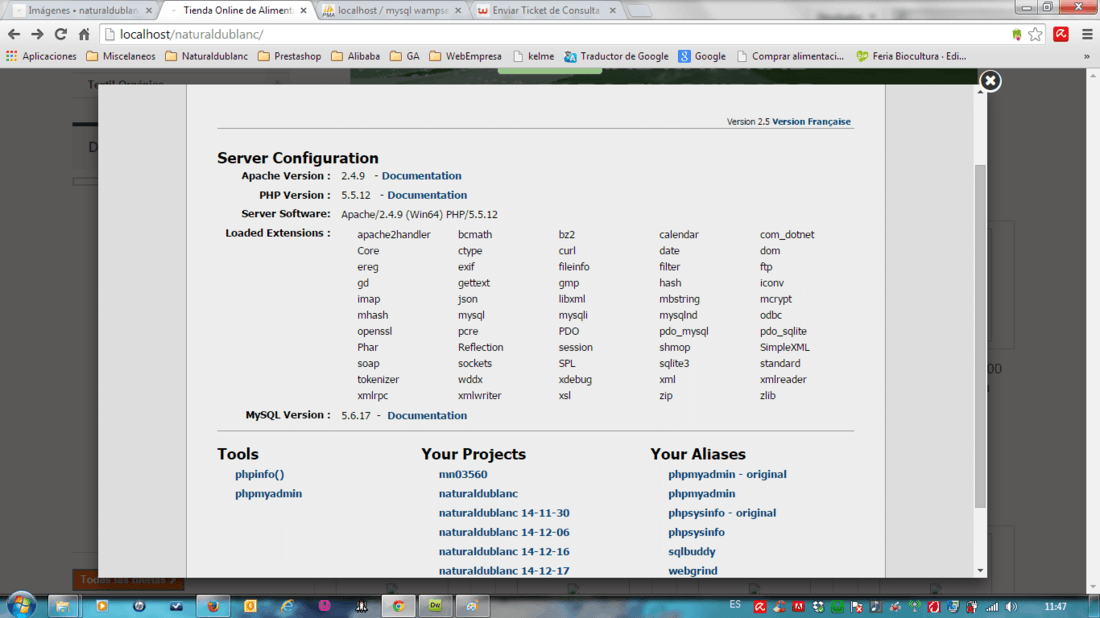Open the mn03560 project
Viewport: 1100px width, 618px height.
(x=463, y=474)
